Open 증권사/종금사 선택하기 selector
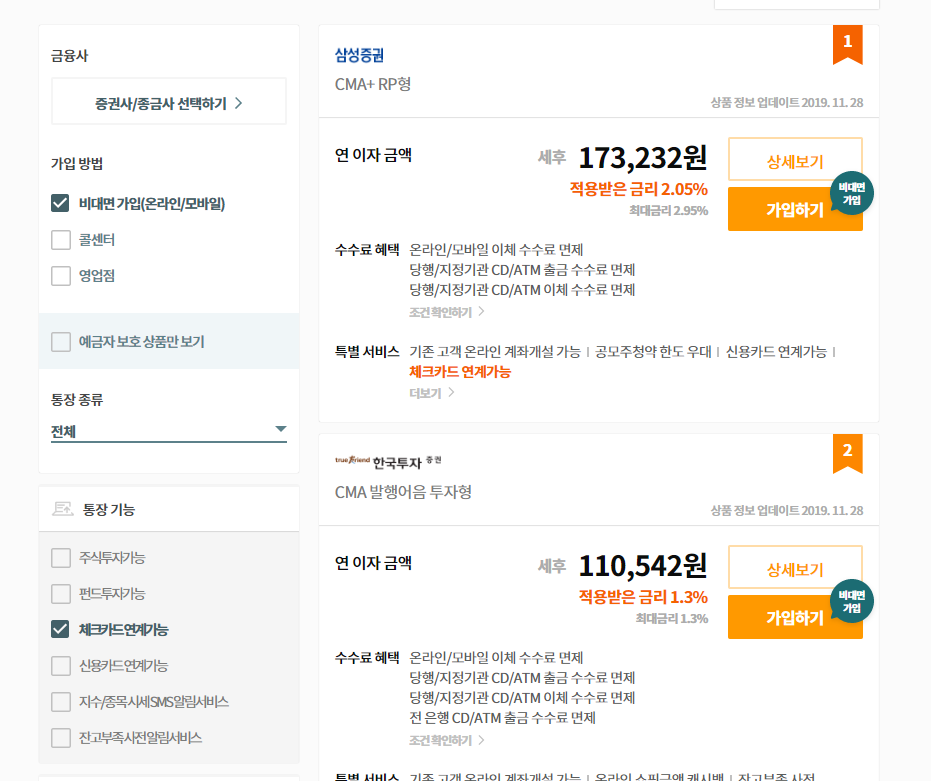 click(169, 101)
